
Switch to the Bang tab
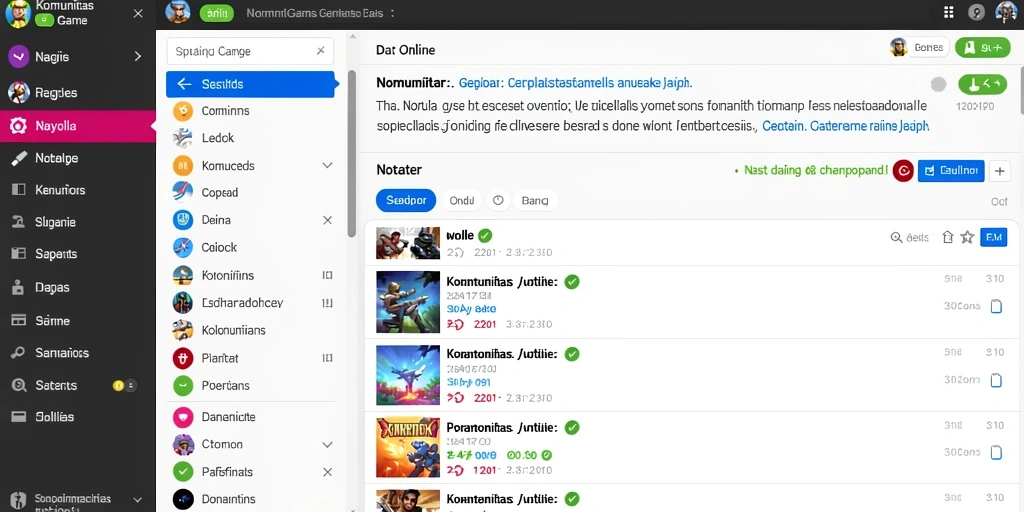[535, 200]
